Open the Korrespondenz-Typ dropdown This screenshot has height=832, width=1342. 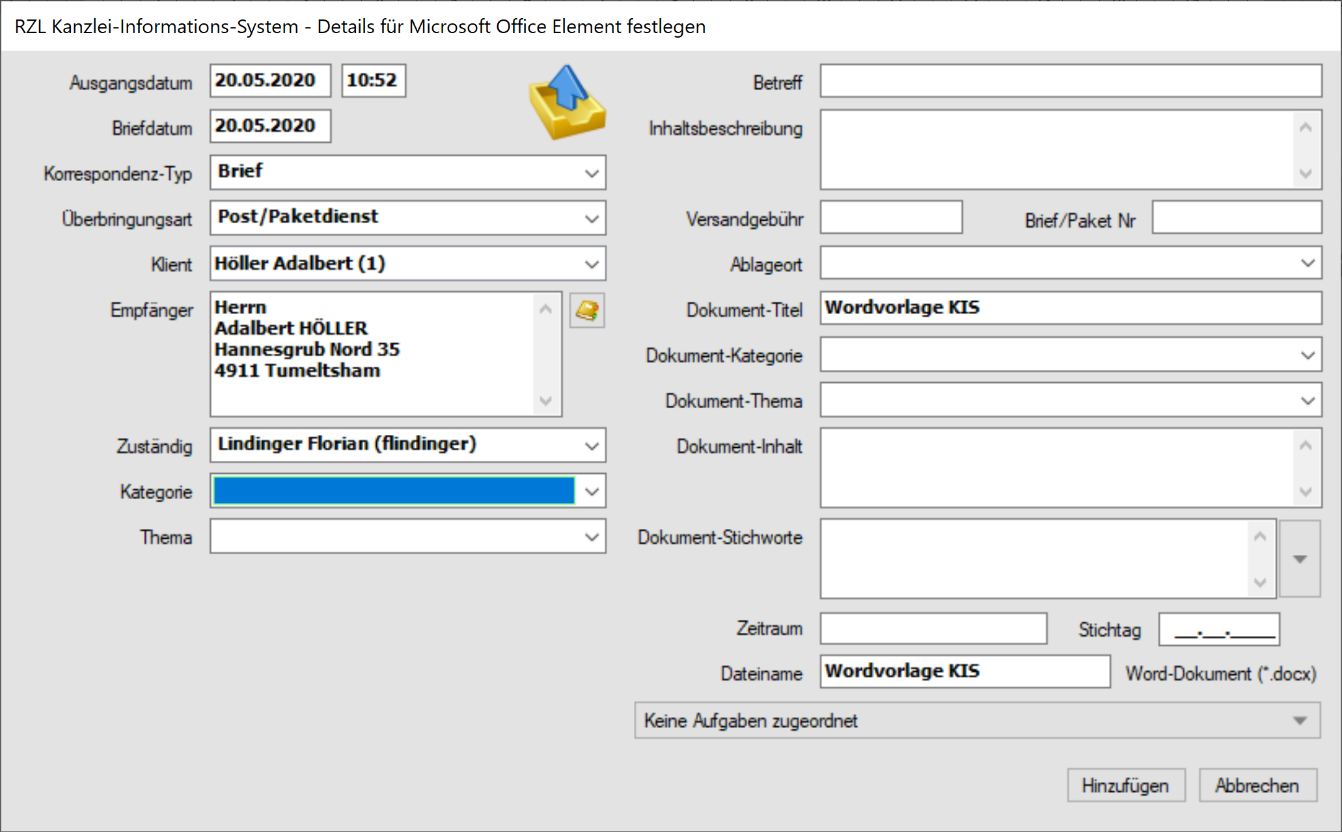[591, 173]
